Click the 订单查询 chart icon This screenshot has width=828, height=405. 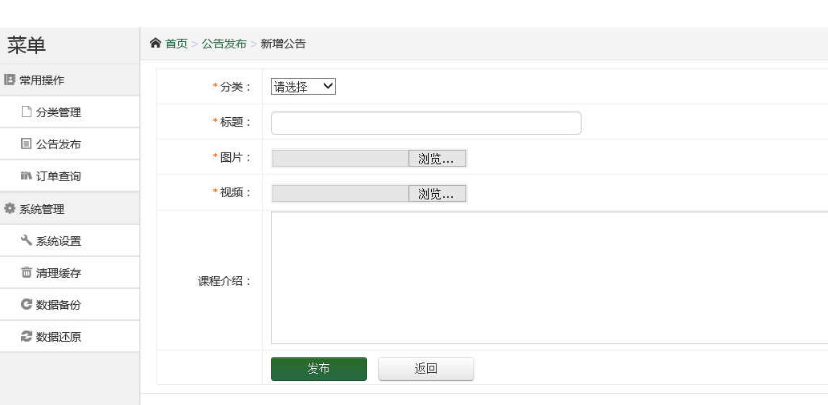coord(27,176)
